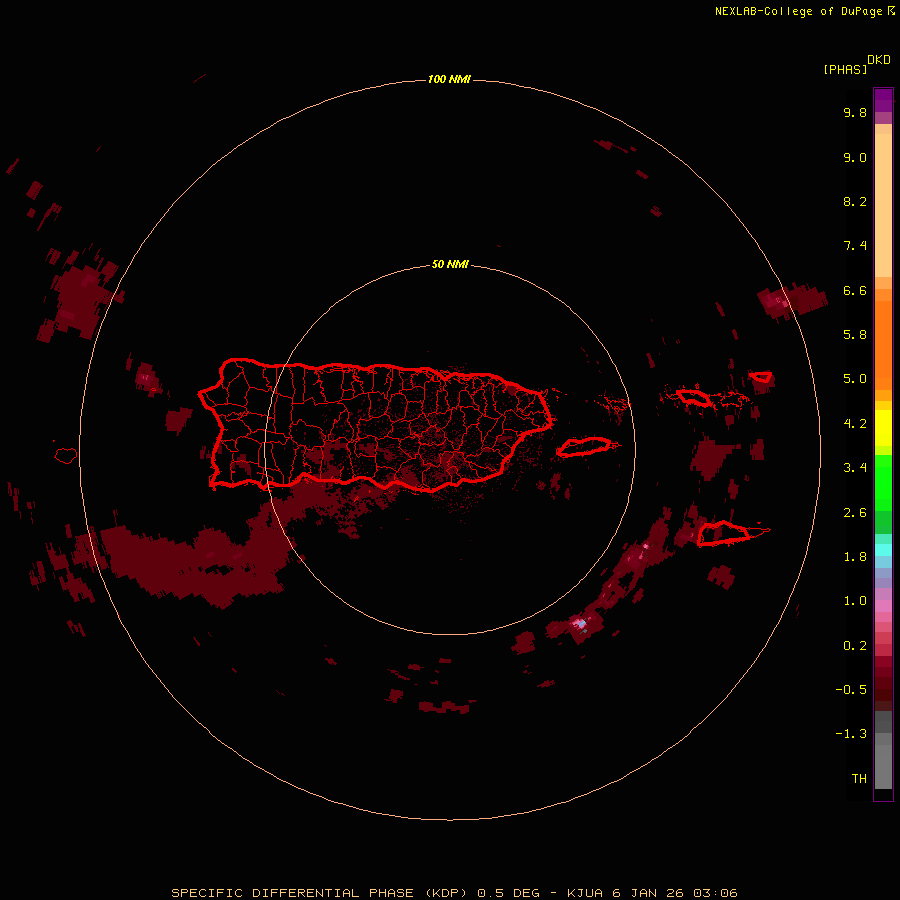
Task: Click the 5.0 colorbar scale value
Action: 855,379
